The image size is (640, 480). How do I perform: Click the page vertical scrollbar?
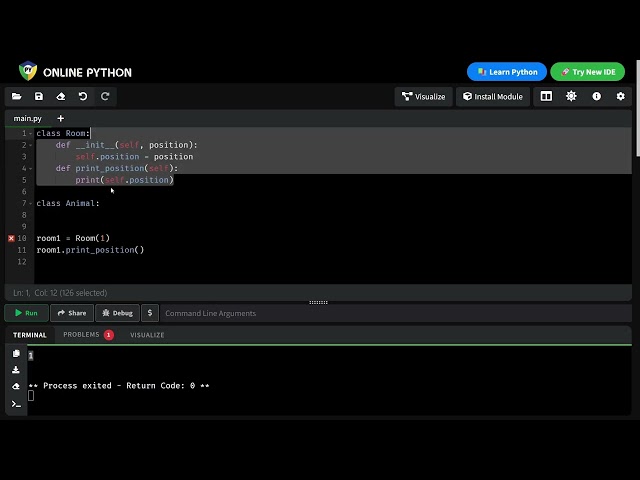pyautogui.click(x=638, y=108)
